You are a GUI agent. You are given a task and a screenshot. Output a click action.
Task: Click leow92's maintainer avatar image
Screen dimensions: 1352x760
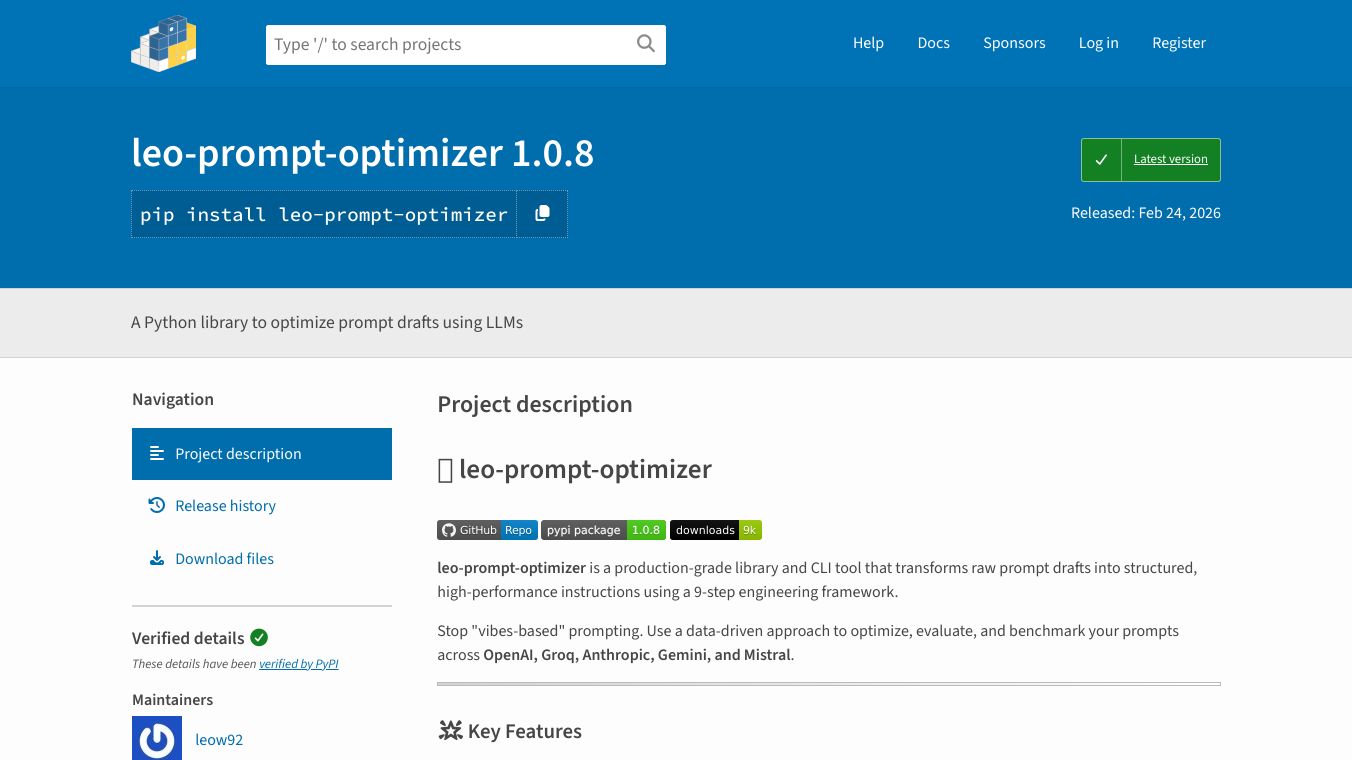pyautogui.click(x=157, y=738)
